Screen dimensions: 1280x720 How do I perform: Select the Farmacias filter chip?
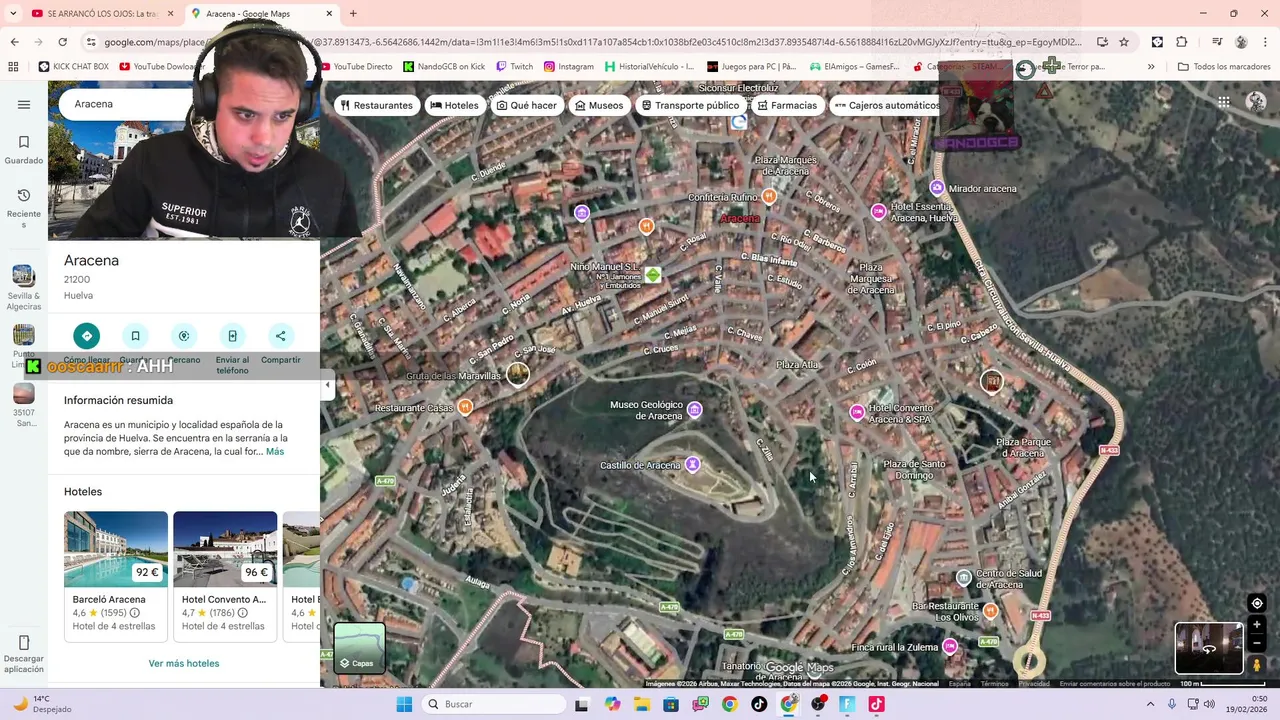pyautogui.click(x=787, y=105)
